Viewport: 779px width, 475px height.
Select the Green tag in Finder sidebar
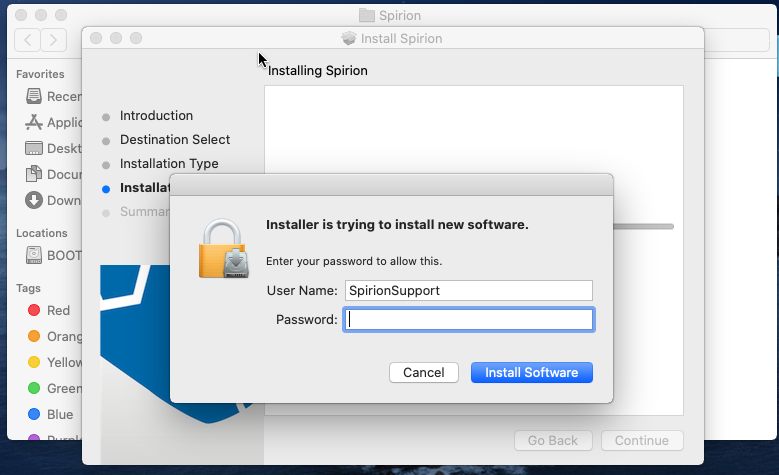[x=55, y=388]
